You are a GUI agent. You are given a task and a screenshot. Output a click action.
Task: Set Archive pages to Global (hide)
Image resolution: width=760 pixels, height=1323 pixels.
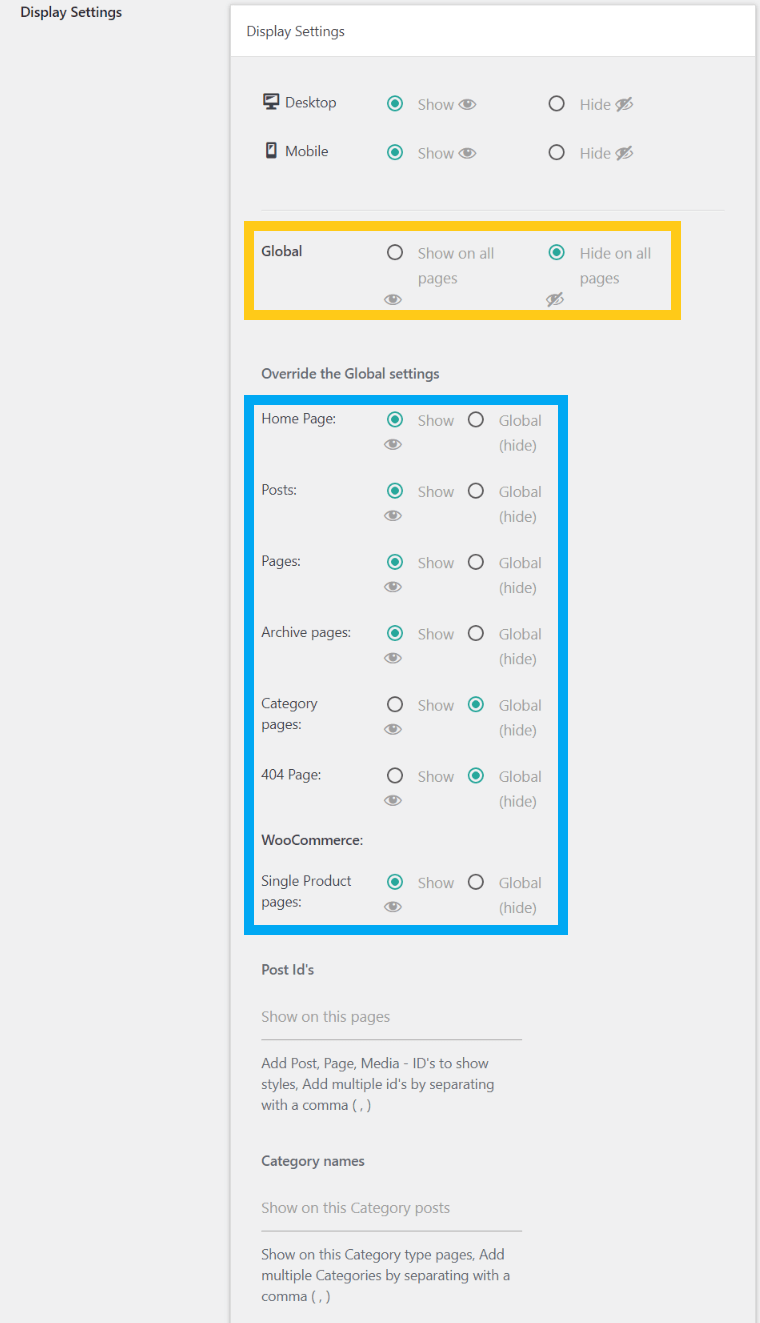pos(476,633)
